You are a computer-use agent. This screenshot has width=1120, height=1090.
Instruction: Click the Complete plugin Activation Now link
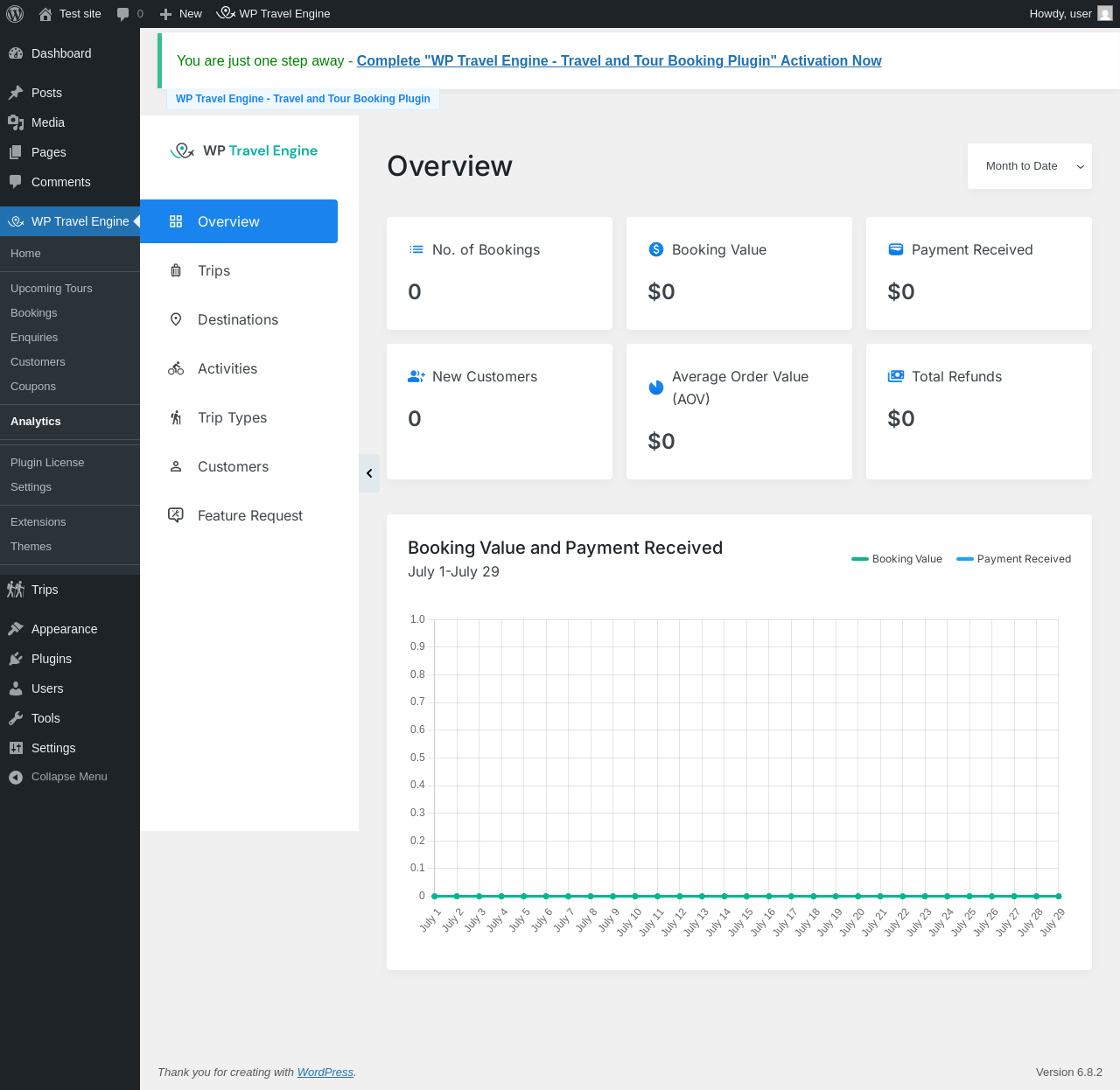tap(619, 60)
